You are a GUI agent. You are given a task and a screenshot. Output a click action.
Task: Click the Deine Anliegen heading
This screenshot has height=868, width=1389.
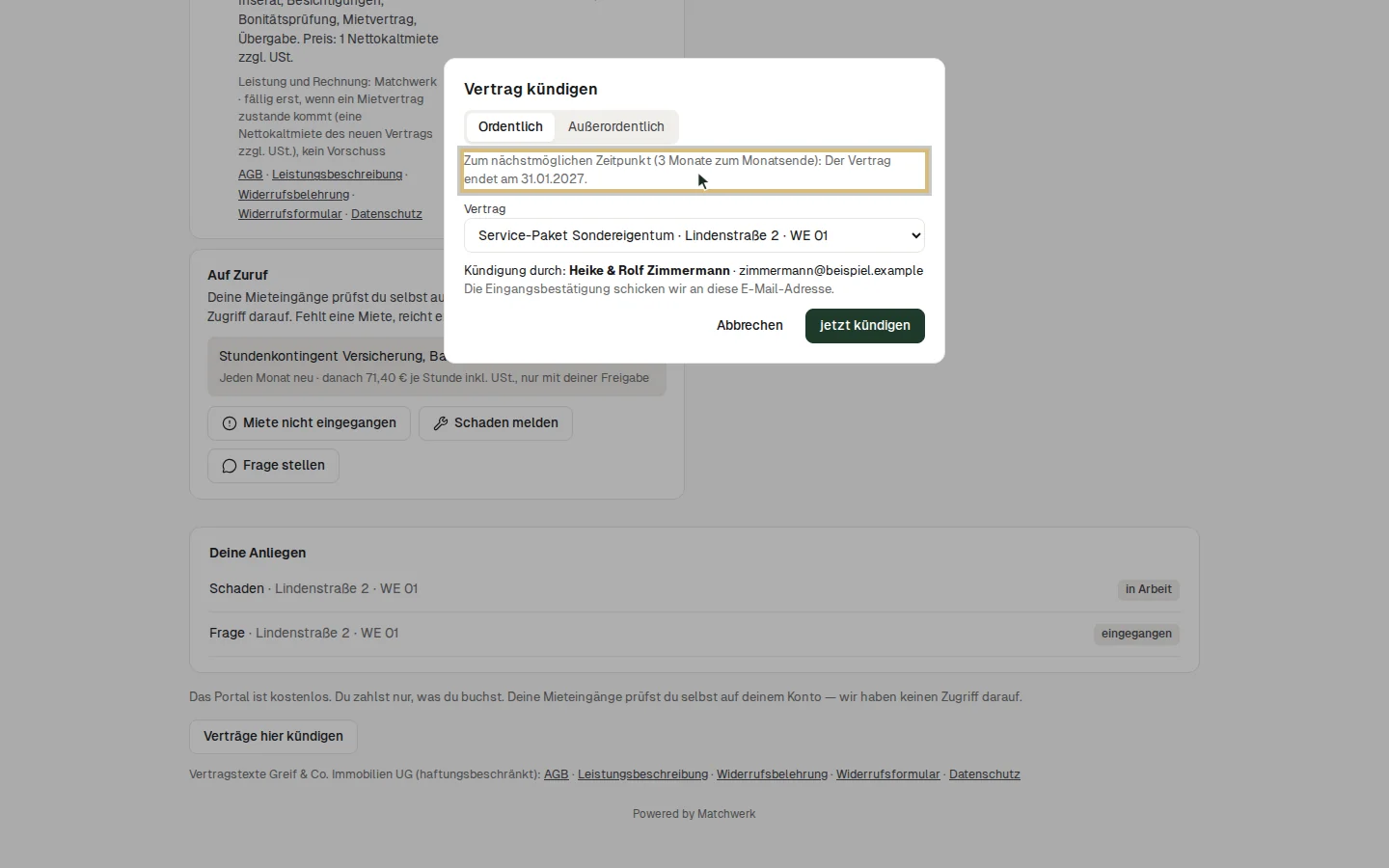pyautogui.click(x=258, y=554)
